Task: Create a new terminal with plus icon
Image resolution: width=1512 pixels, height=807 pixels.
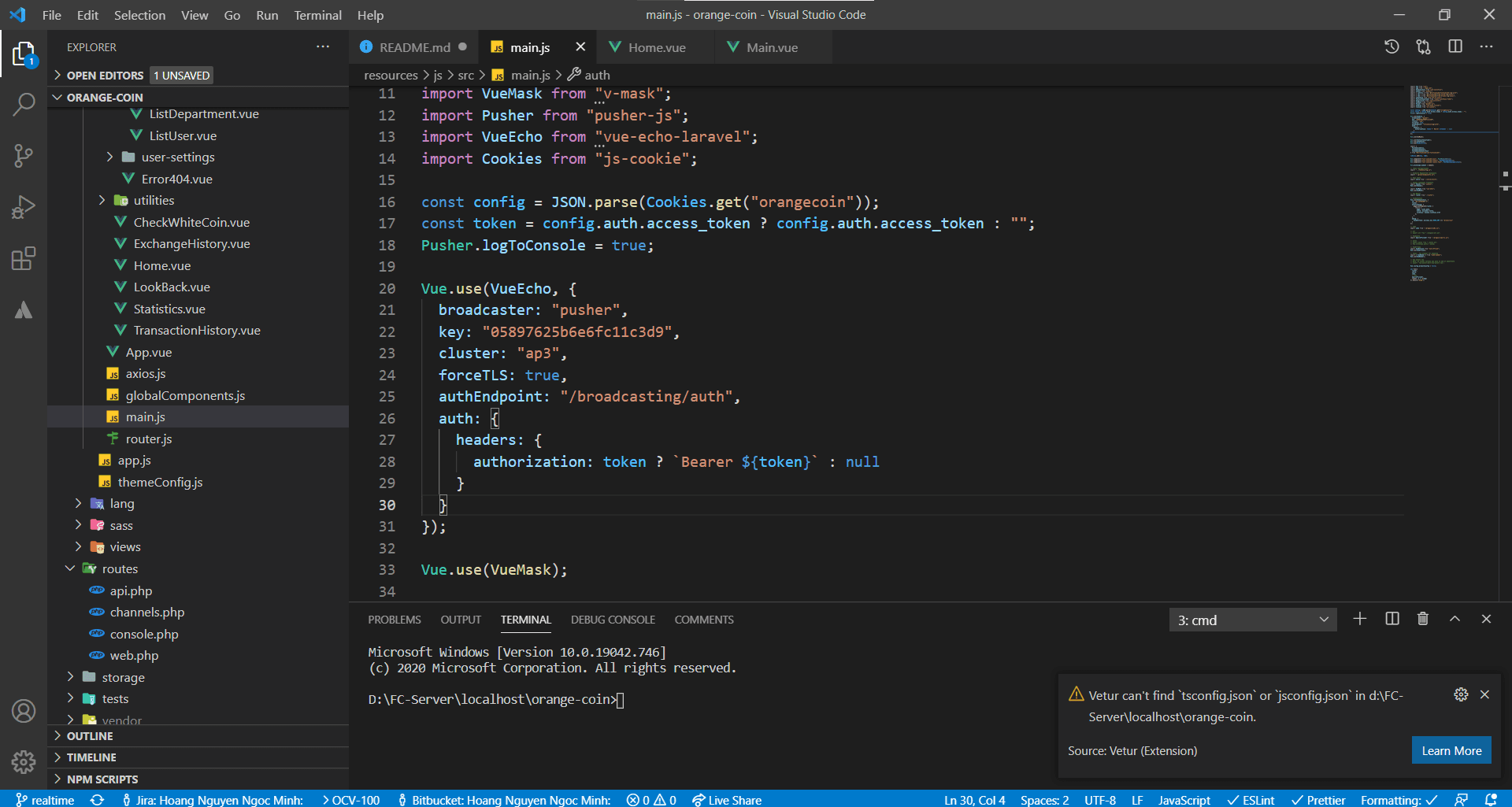Action: point(1360,619)
